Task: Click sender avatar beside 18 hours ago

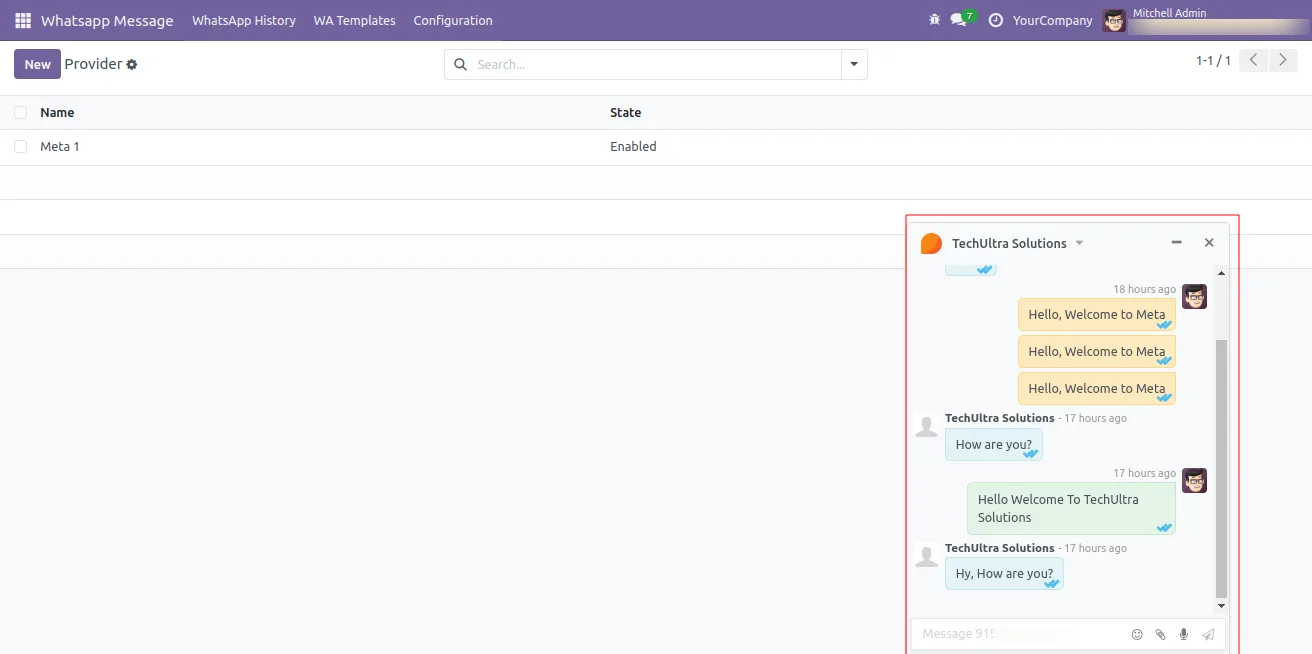Action: (x=1194, y=296)
